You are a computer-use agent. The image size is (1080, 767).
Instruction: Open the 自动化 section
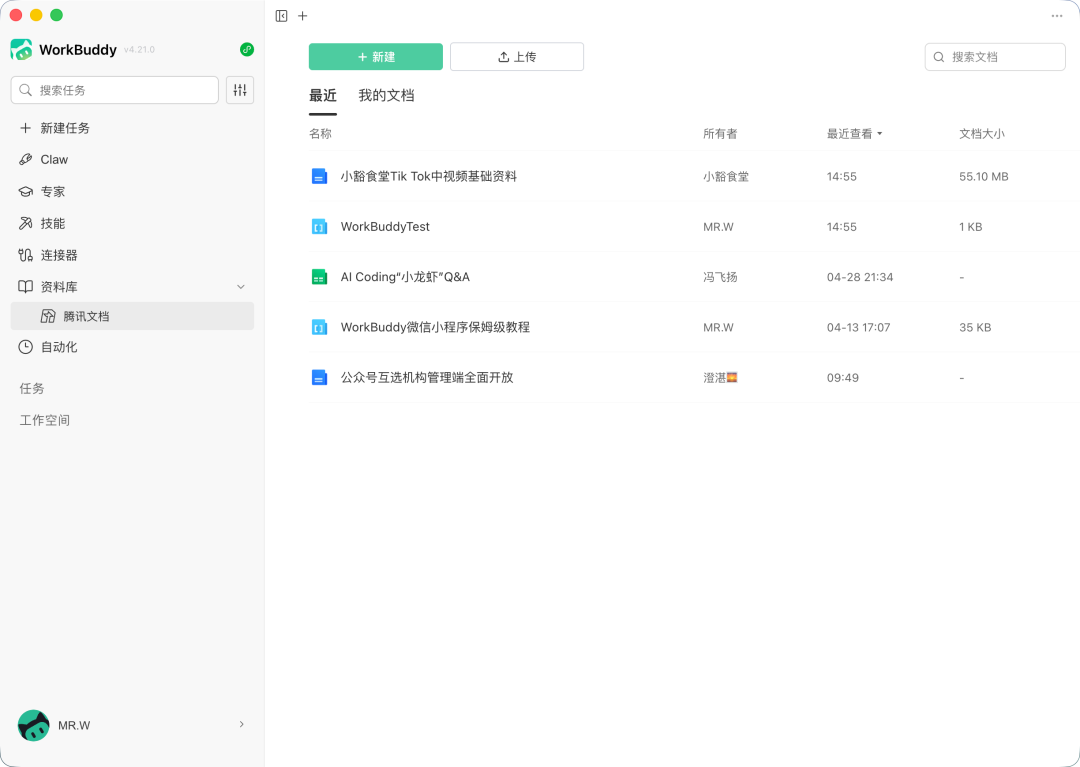[x=132, y=347]
